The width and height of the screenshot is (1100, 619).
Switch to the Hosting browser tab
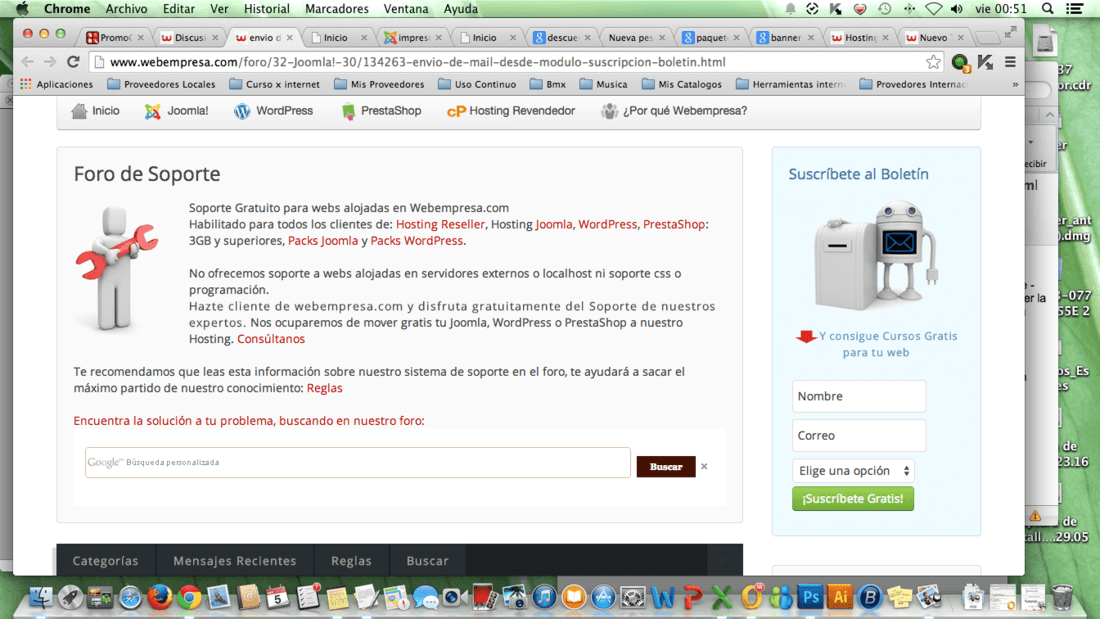point(857,37)
